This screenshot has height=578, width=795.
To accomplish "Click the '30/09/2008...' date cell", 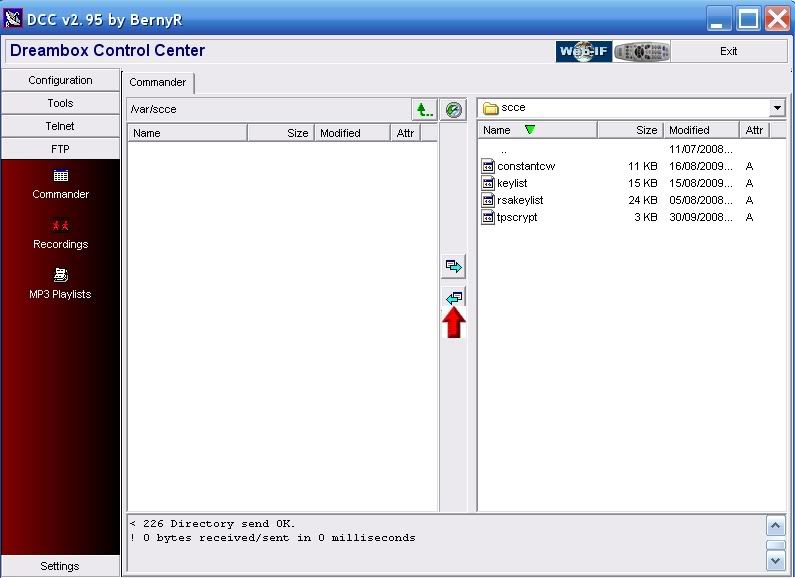I will click(x=701, y=218).
